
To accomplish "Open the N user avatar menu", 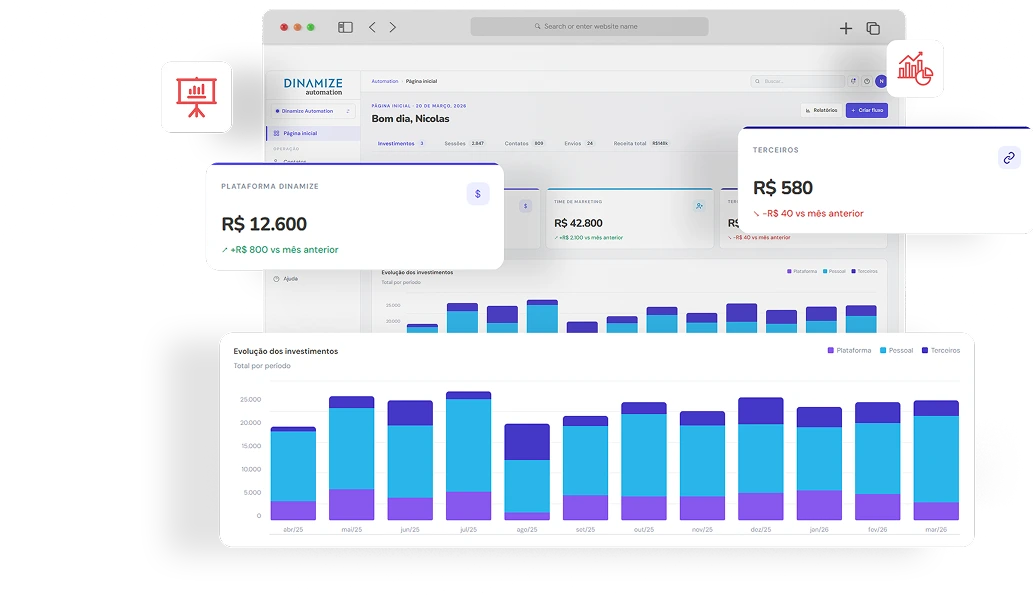I will pos(881,81).
